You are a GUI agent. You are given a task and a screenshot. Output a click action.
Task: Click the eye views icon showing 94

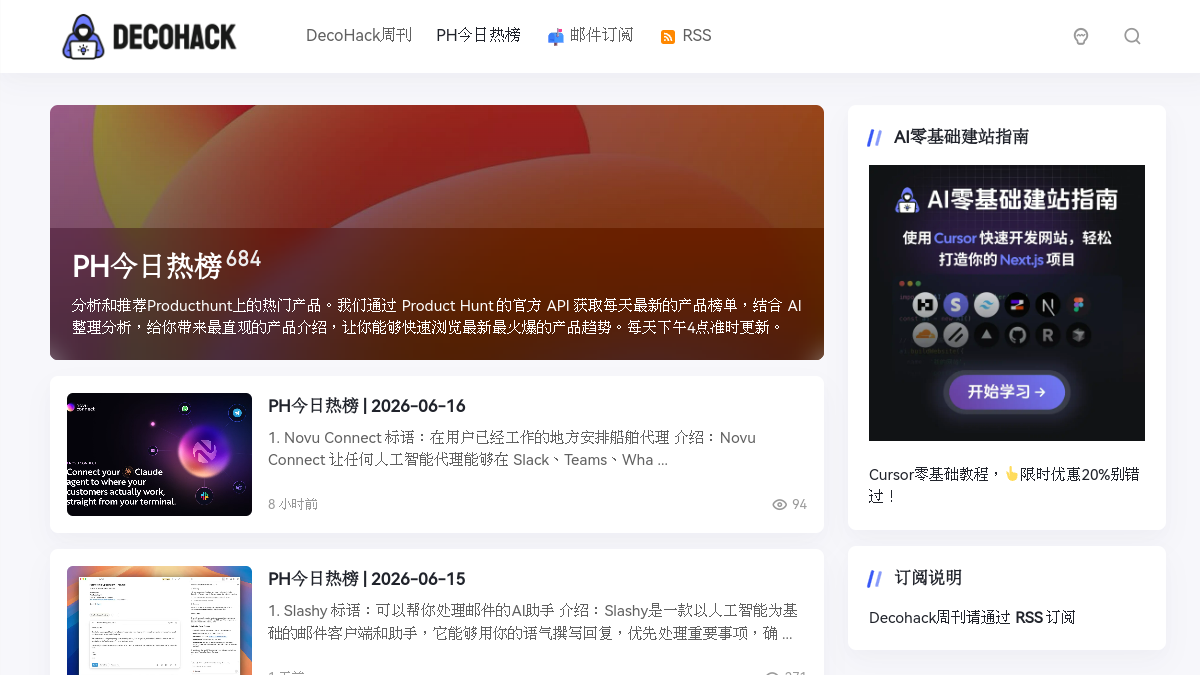[x=780, y=505]
